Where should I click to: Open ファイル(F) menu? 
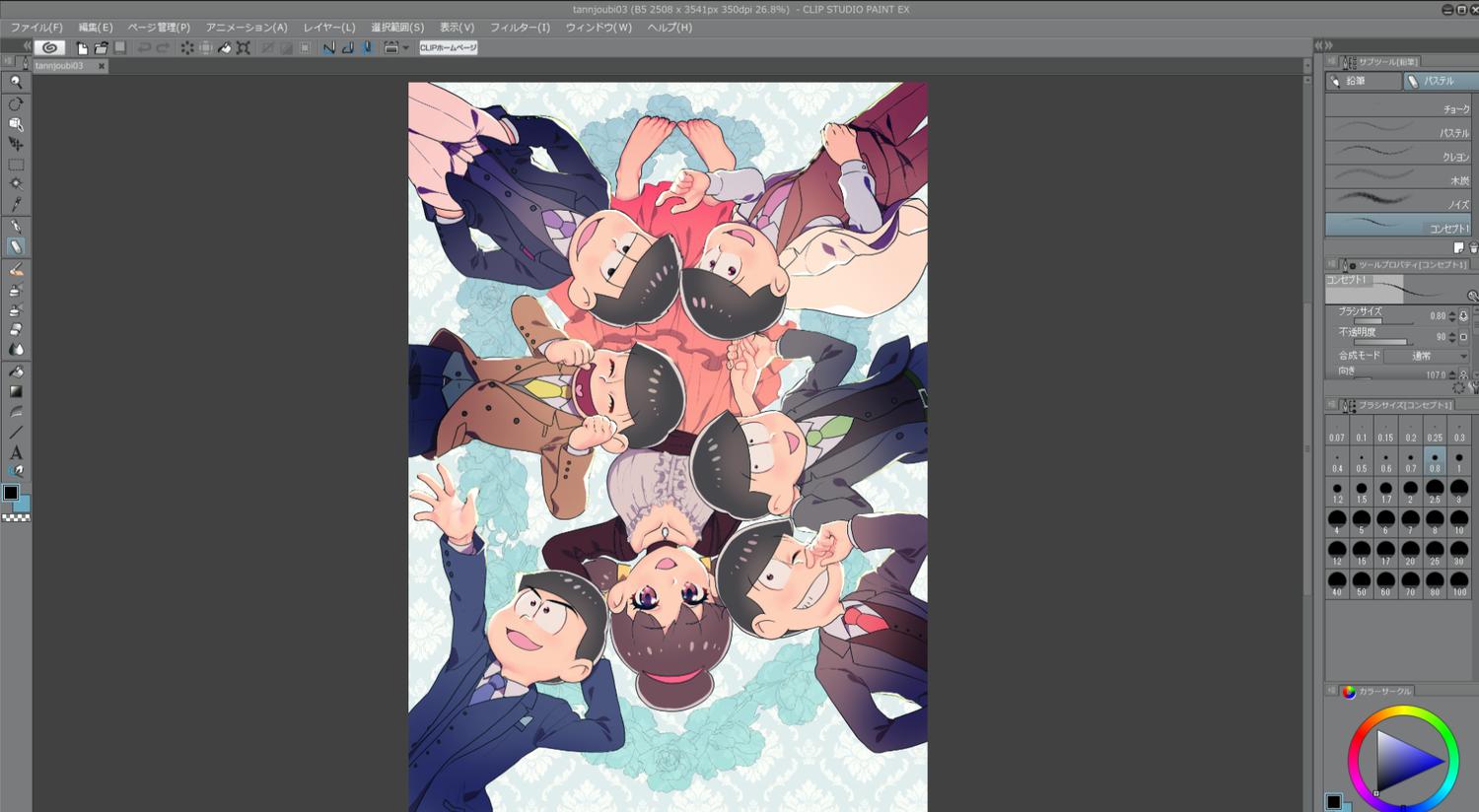pos(35,28)
